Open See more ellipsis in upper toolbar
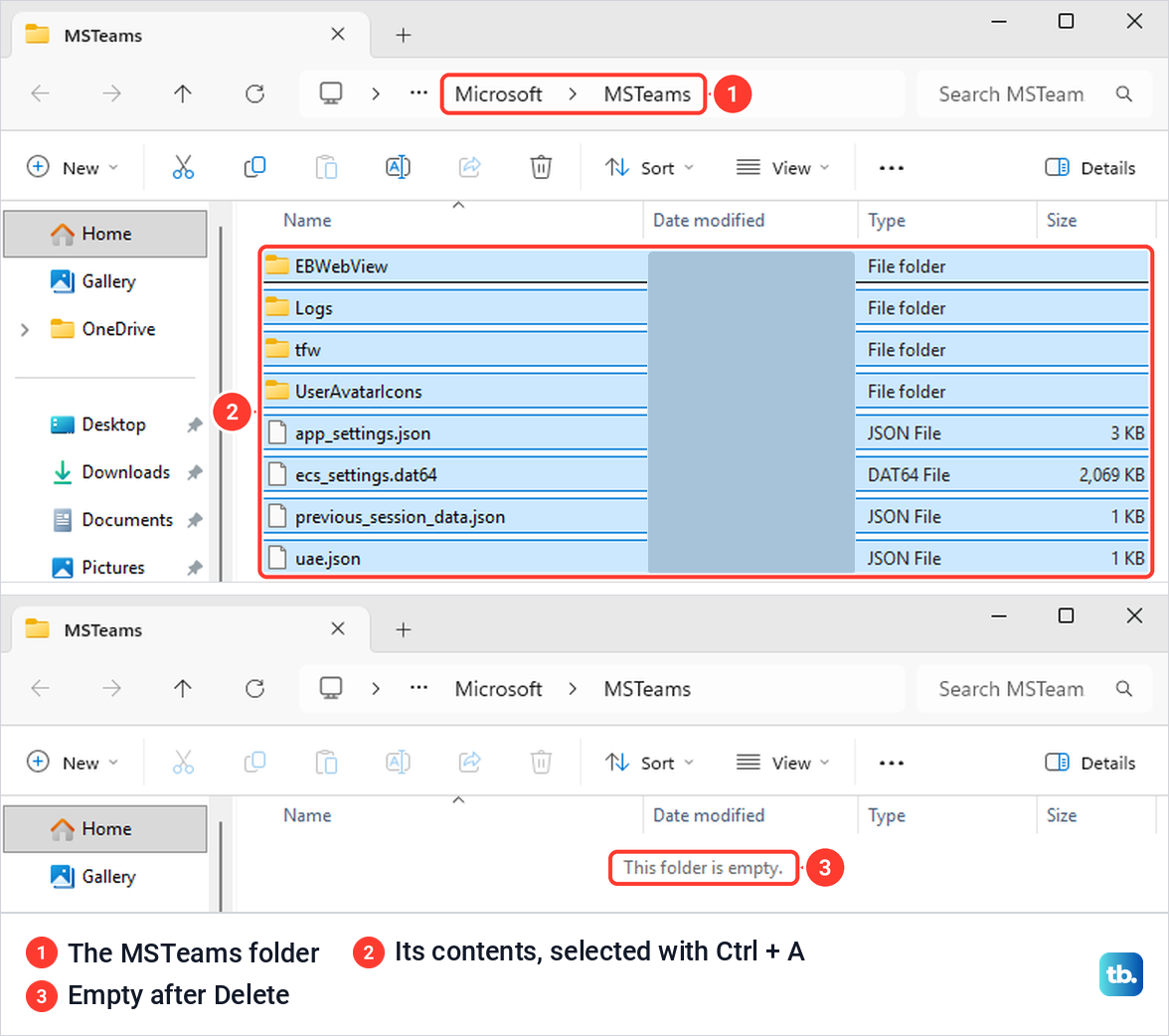Screen dimensions: 1169x1036 tap(891, 168)
